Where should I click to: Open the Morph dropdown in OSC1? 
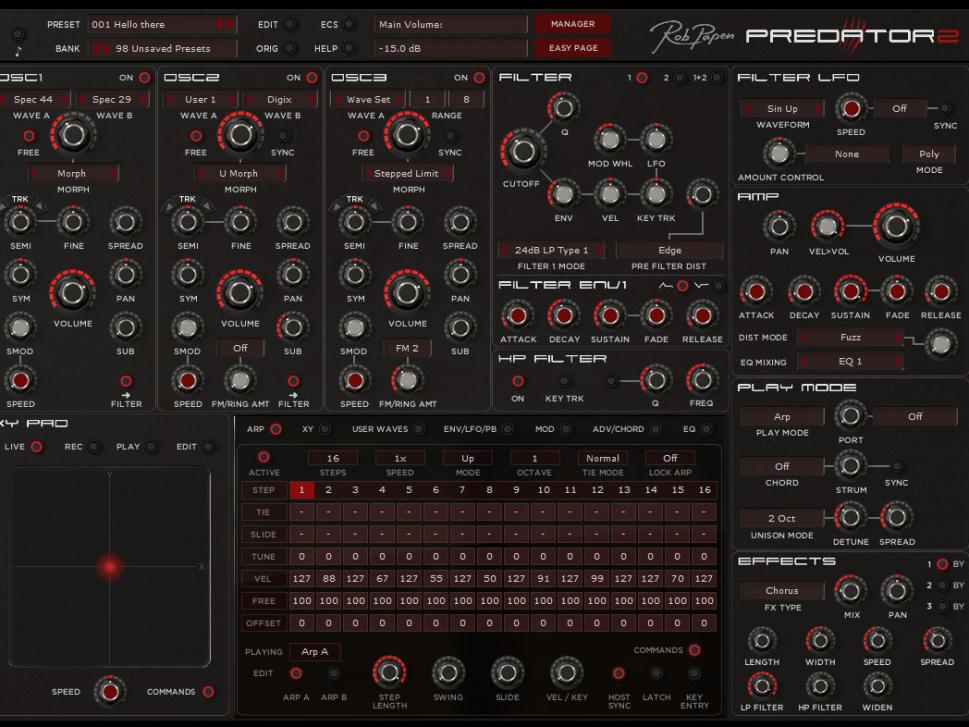[x=73, y=174]
